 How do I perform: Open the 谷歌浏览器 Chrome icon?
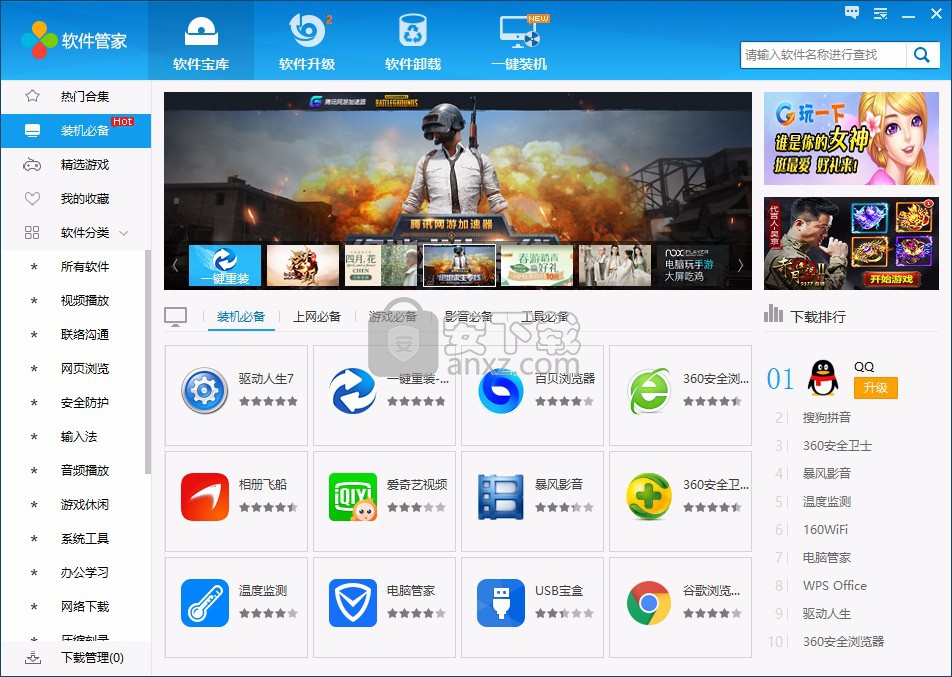coord(649,602)
